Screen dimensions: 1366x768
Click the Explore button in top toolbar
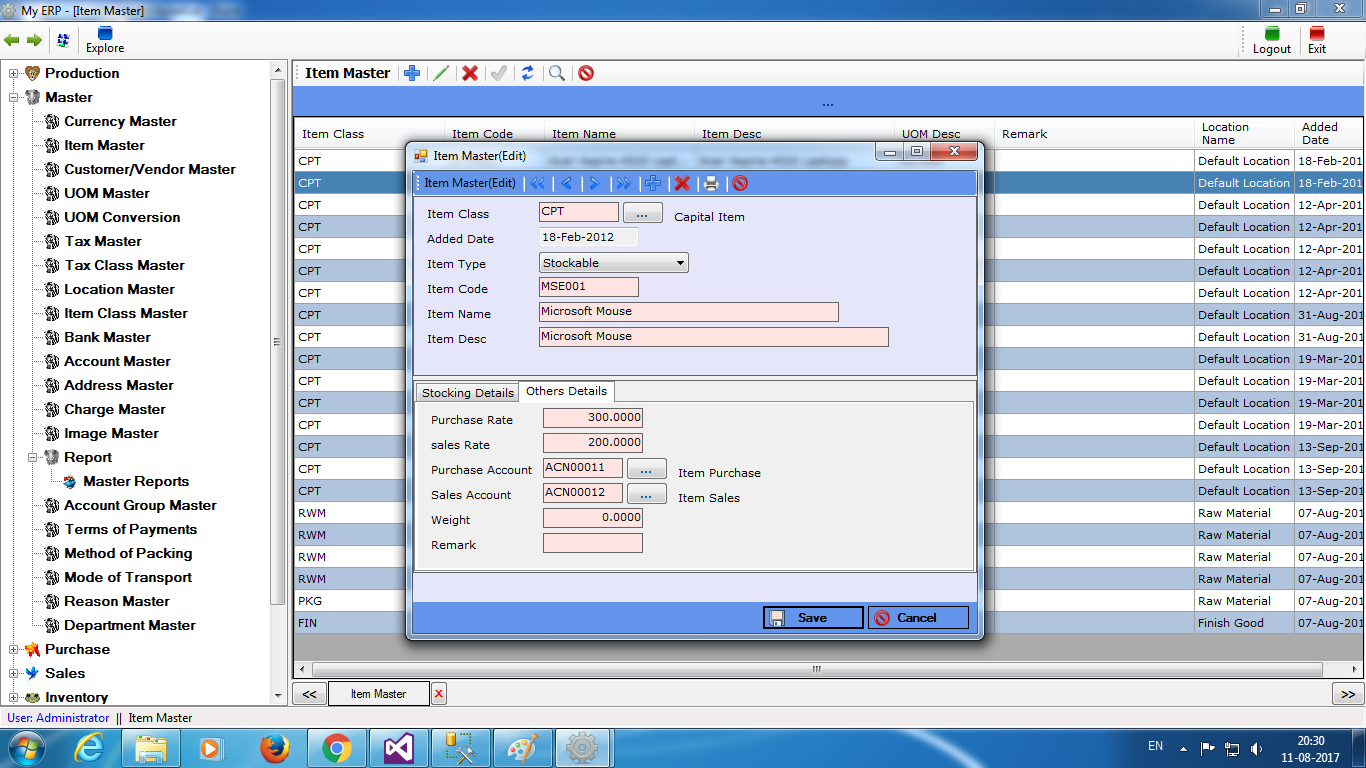(105, 40)
